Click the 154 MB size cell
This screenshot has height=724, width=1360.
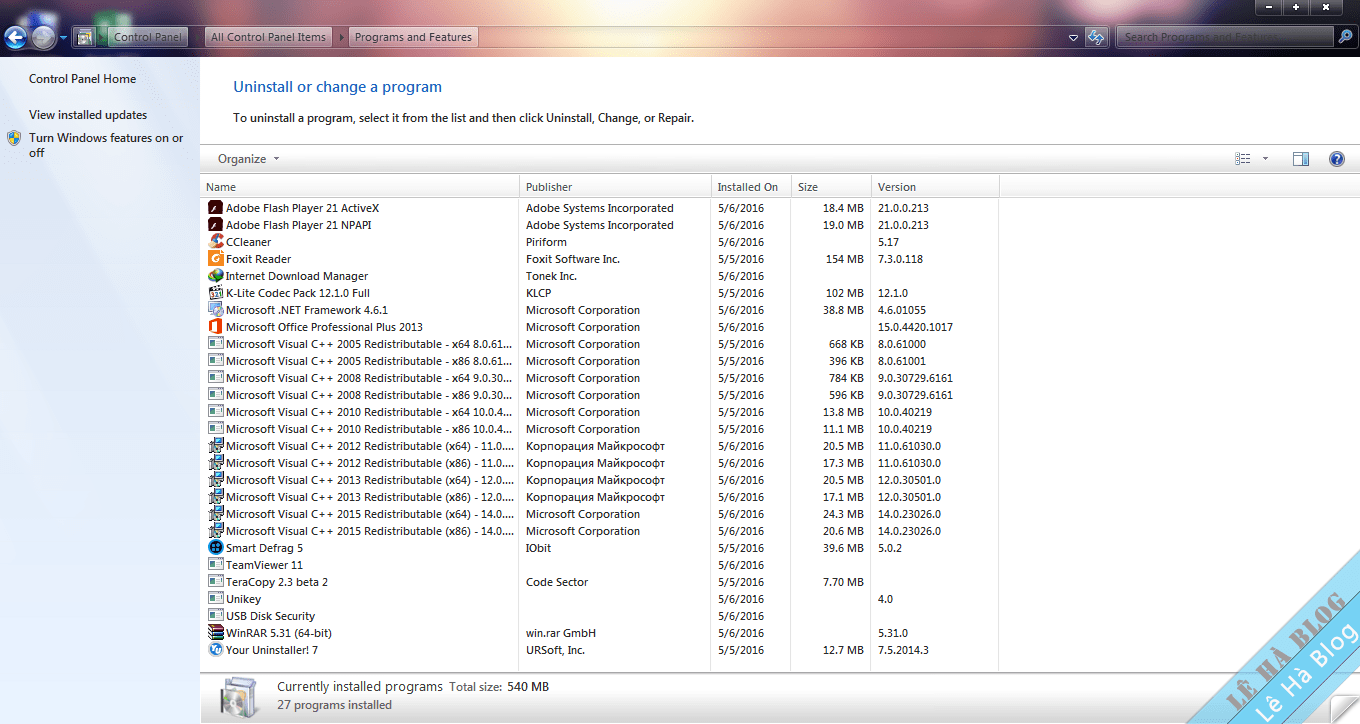pyautogui.click(x=844, y=259)
